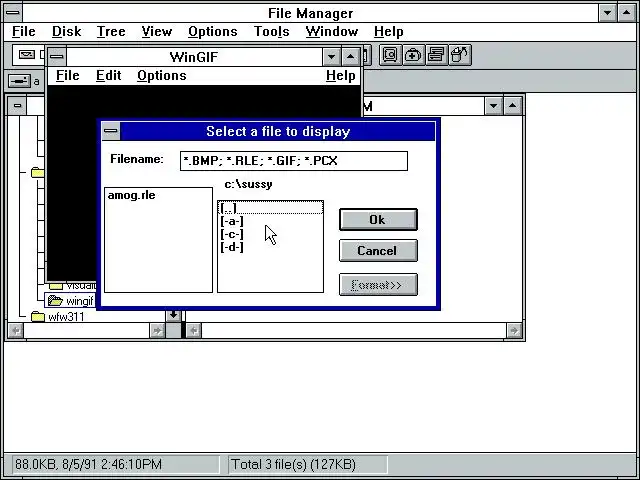Screen dimensions: 640x480
Task: Click the Total 3 file(s) (127KB) status text
Action: point(293,464)
